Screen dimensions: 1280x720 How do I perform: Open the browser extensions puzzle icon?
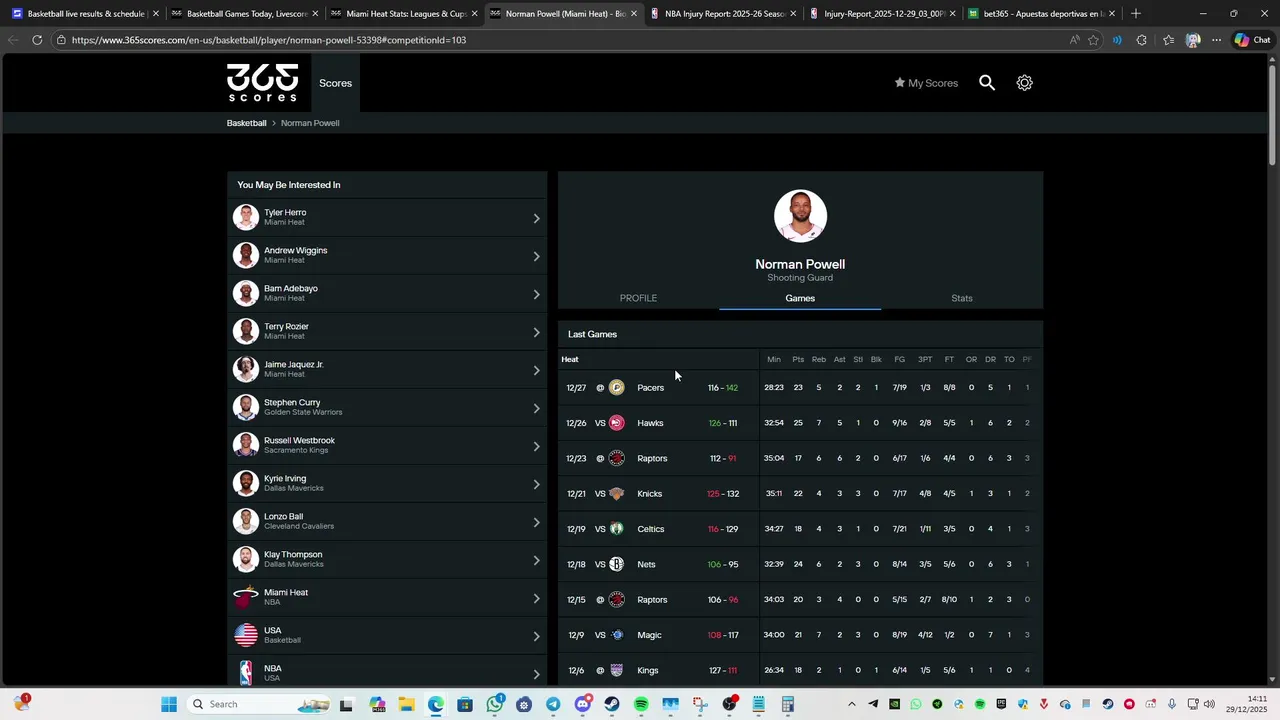click(1142, 40)
